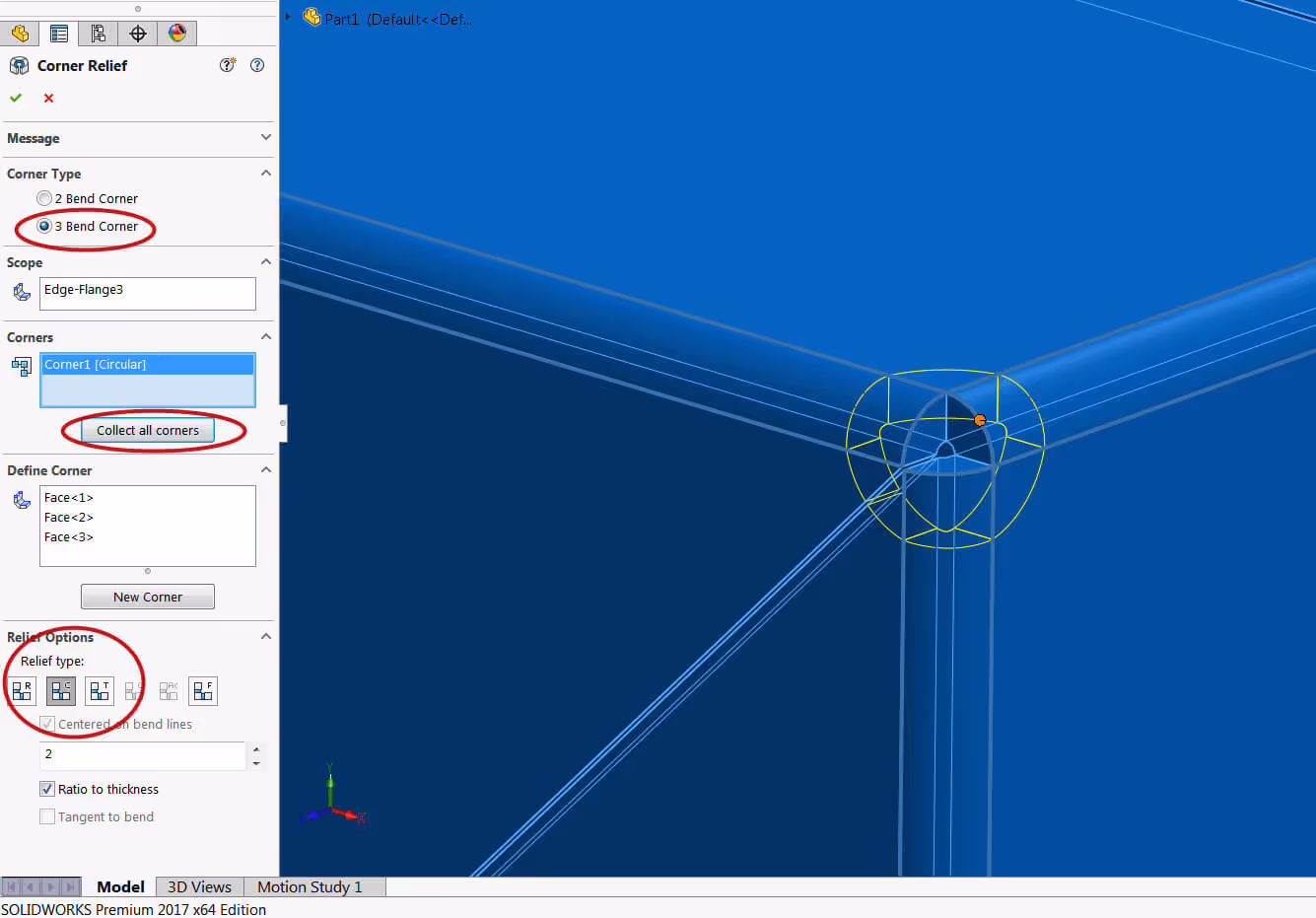
Task: Open the Motion Study 1 tab
Action: [x=310, y=886]
